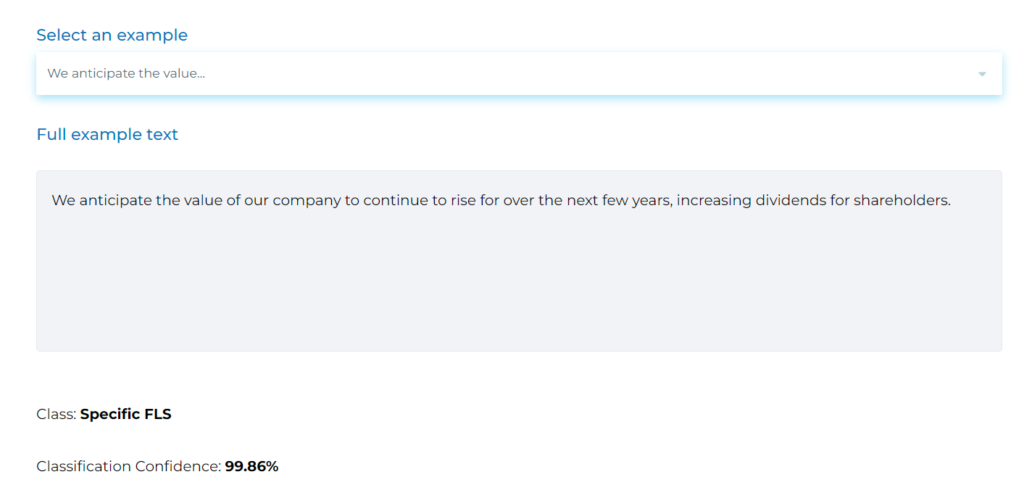Click the 'Specific FLS' class result
Screen dimensions: 1024x485
[x=126, y=414]
